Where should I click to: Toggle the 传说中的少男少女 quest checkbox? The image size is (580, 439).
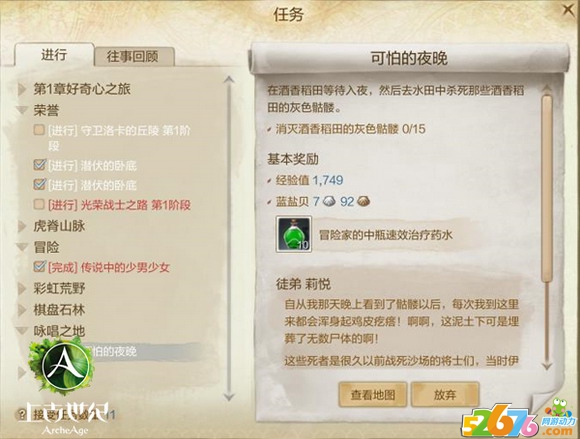(39, 266)
